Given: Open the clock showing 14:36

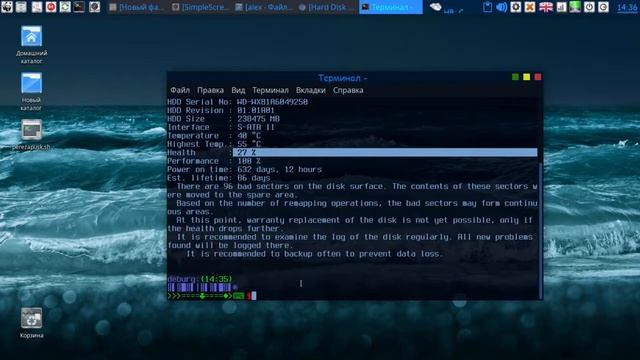Looking at the screenshot, I should [627, 7].
